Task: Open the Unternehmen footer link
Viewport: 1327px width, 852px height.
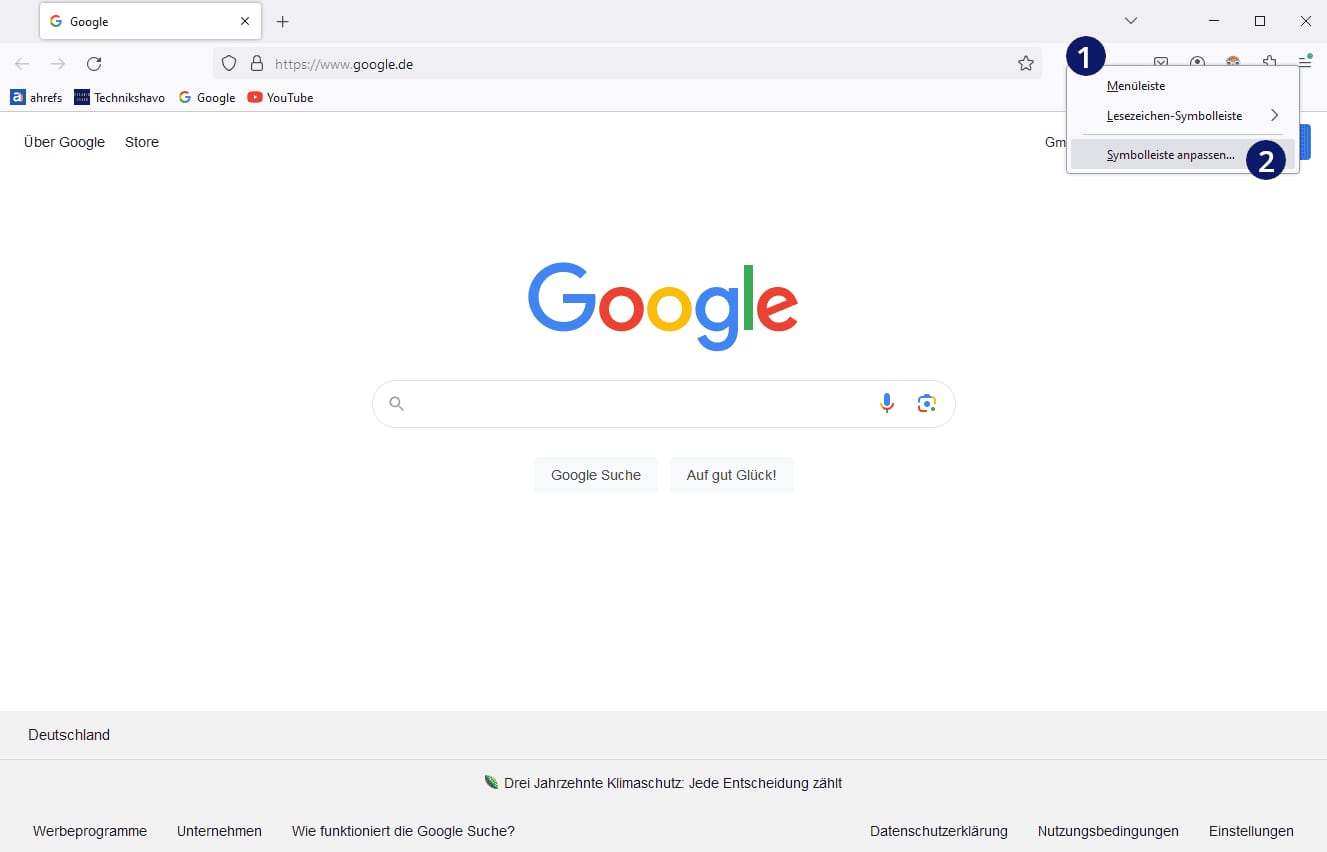Action: pyautogui.click(x=219, y=831)
